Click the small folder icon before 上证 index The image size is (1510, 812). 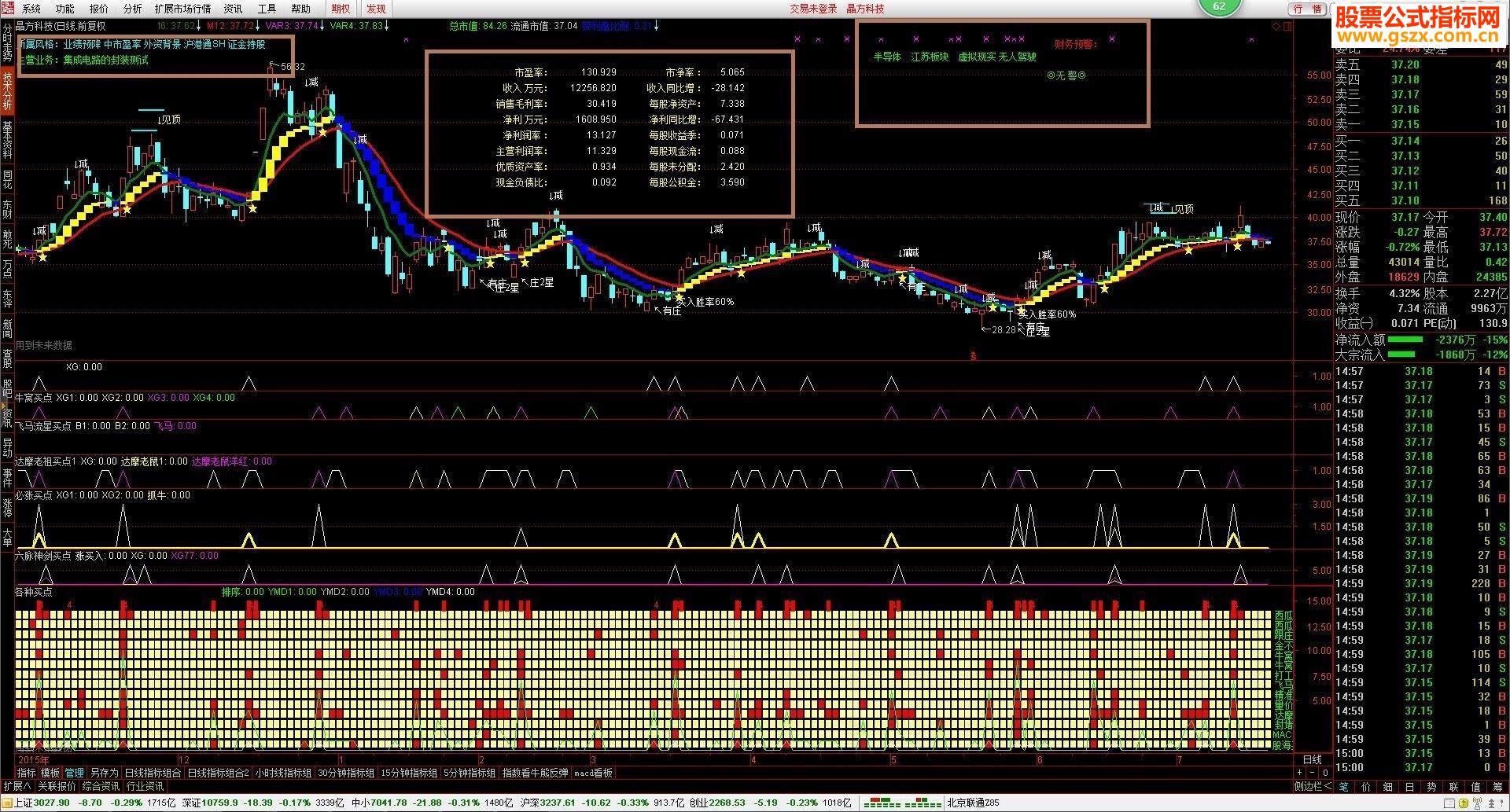6,803
